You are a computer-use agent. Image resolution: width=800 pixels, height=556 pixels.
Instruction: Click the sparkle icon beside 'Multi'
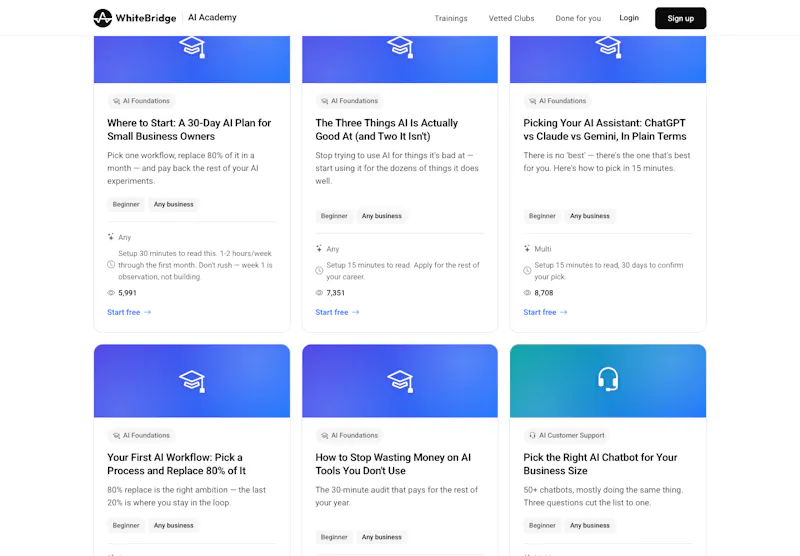point(527,248)
